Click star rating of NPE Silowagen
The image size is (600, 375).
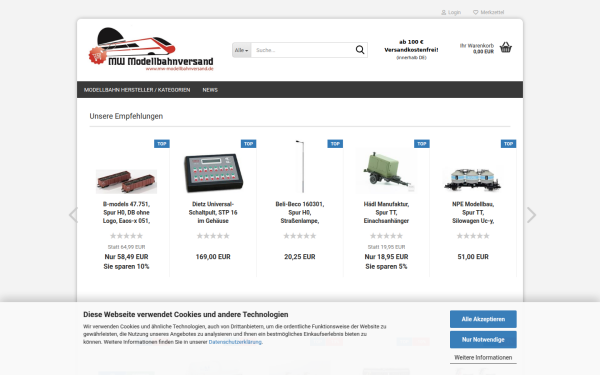click(473, 236)
